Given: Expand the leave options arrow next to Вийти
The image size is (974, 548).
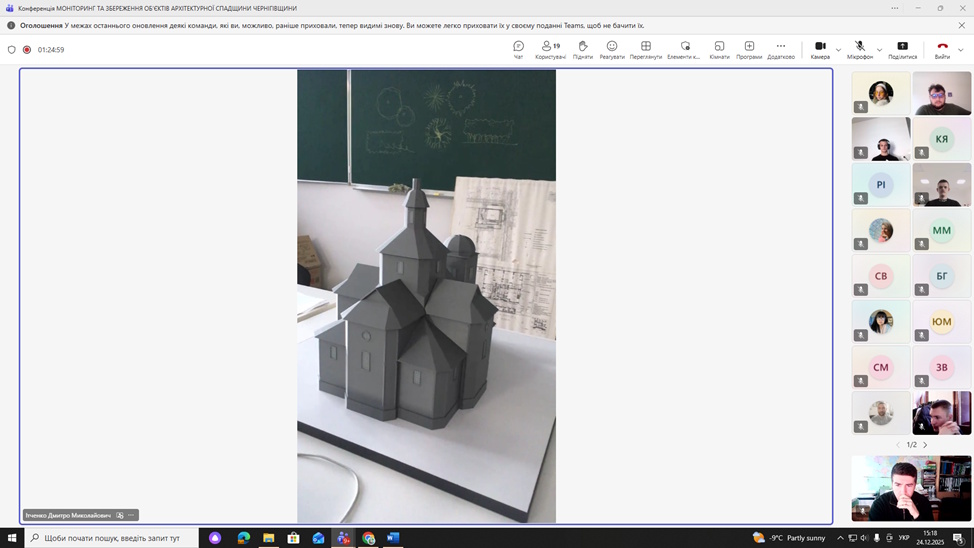Looking at the screenshot, I should tap(961, 49).
